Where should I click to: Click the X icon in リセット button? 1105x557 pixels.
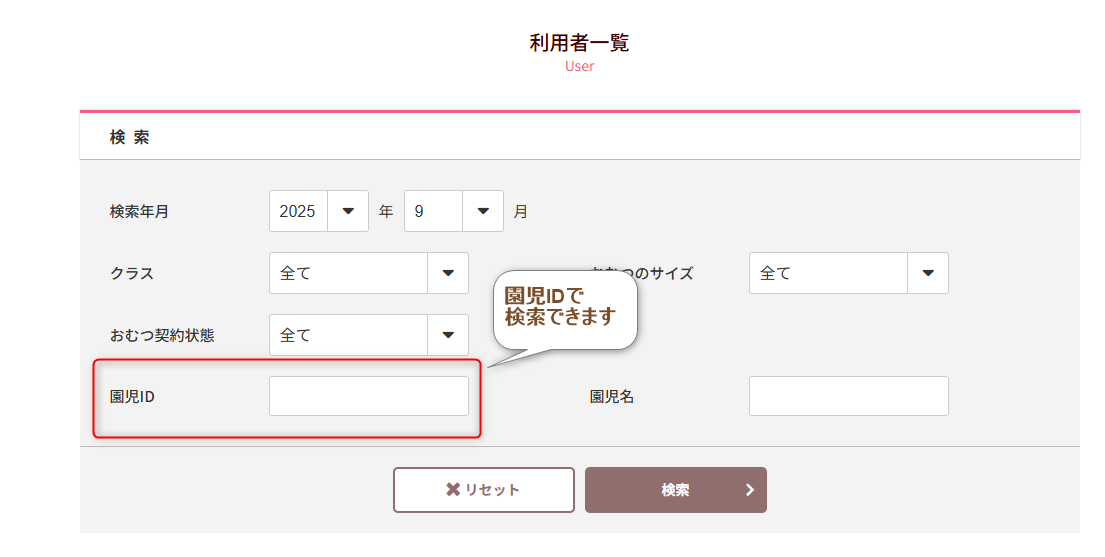tap(453, 489)
